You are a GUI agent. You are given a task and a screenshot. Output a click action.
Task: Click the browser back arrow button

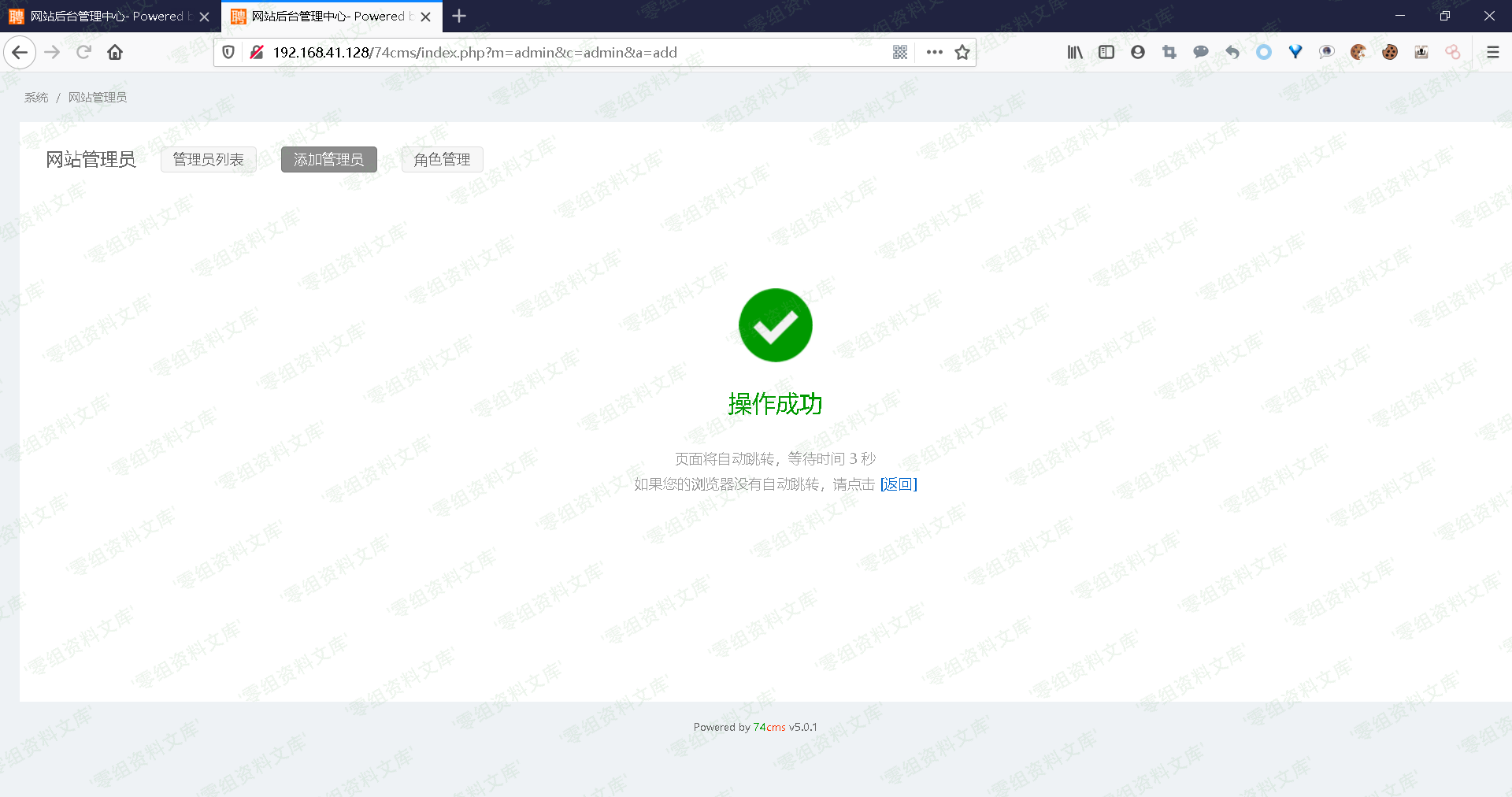tap(20, 53)
